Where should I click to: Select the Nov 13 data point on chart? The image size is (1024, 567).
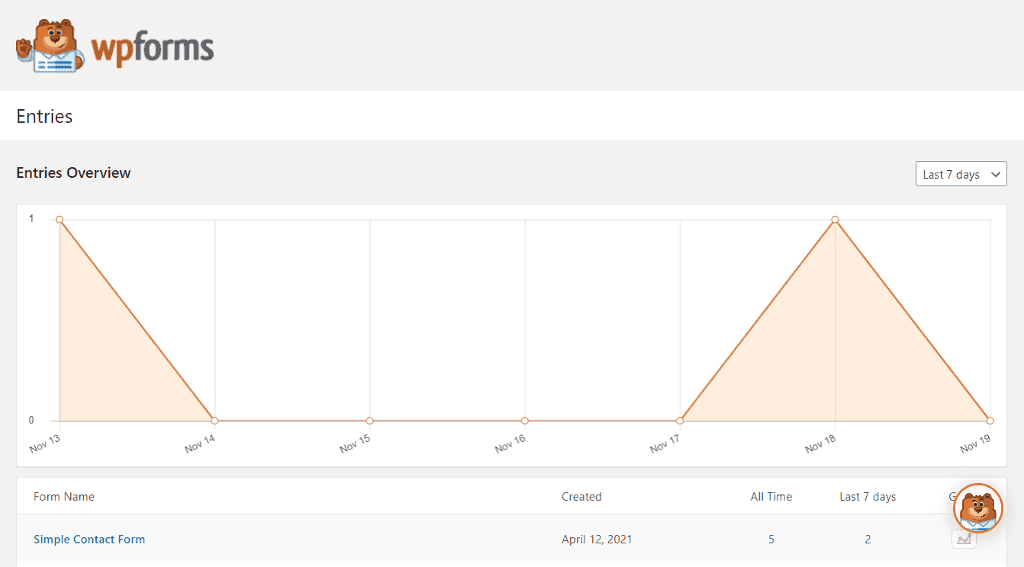(60, 219)
